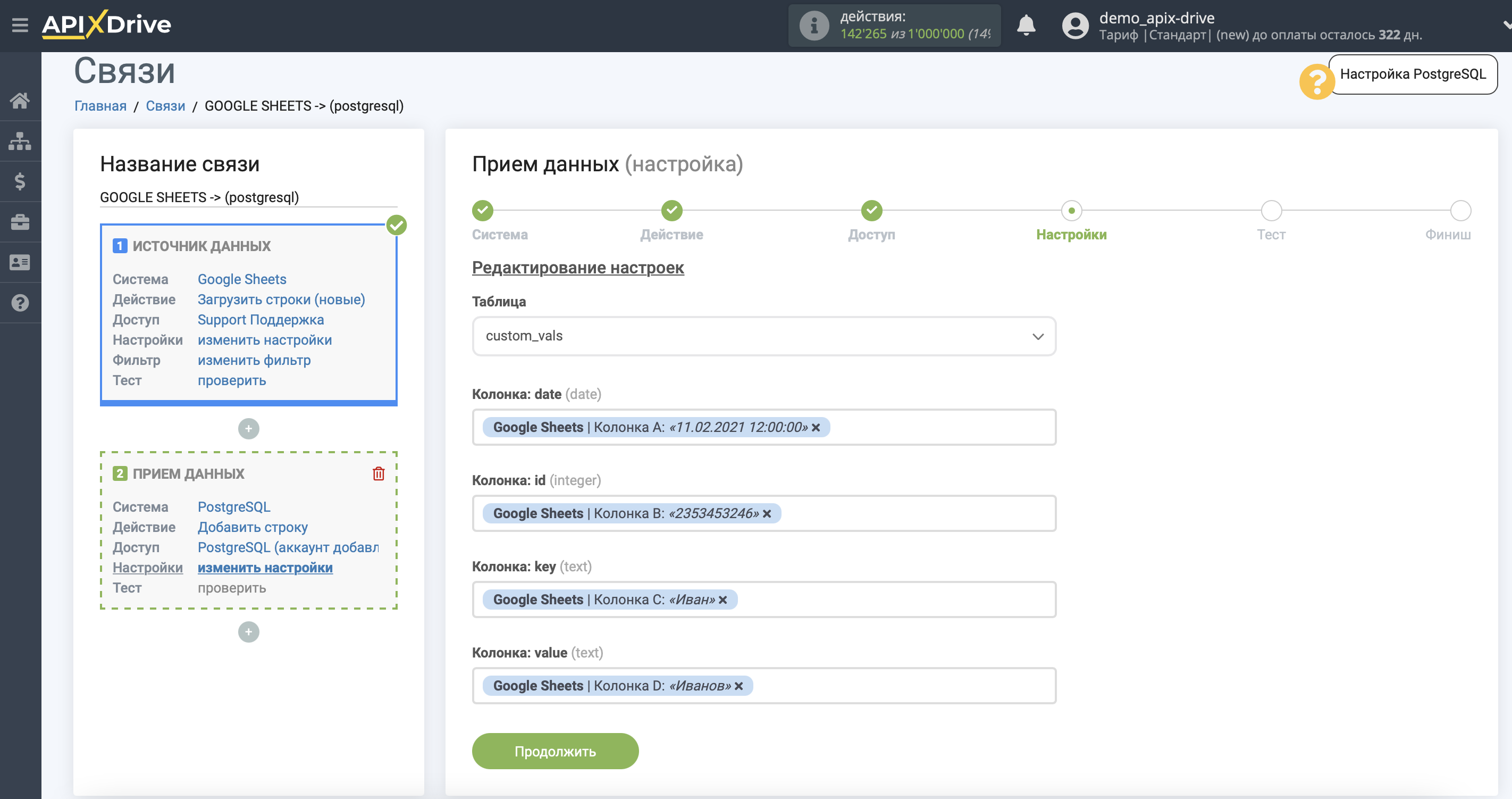Image resolution: width=1512 pixels, height=799 pixels.
Task: Select the Настройки step
Action: click(1071, 210)
